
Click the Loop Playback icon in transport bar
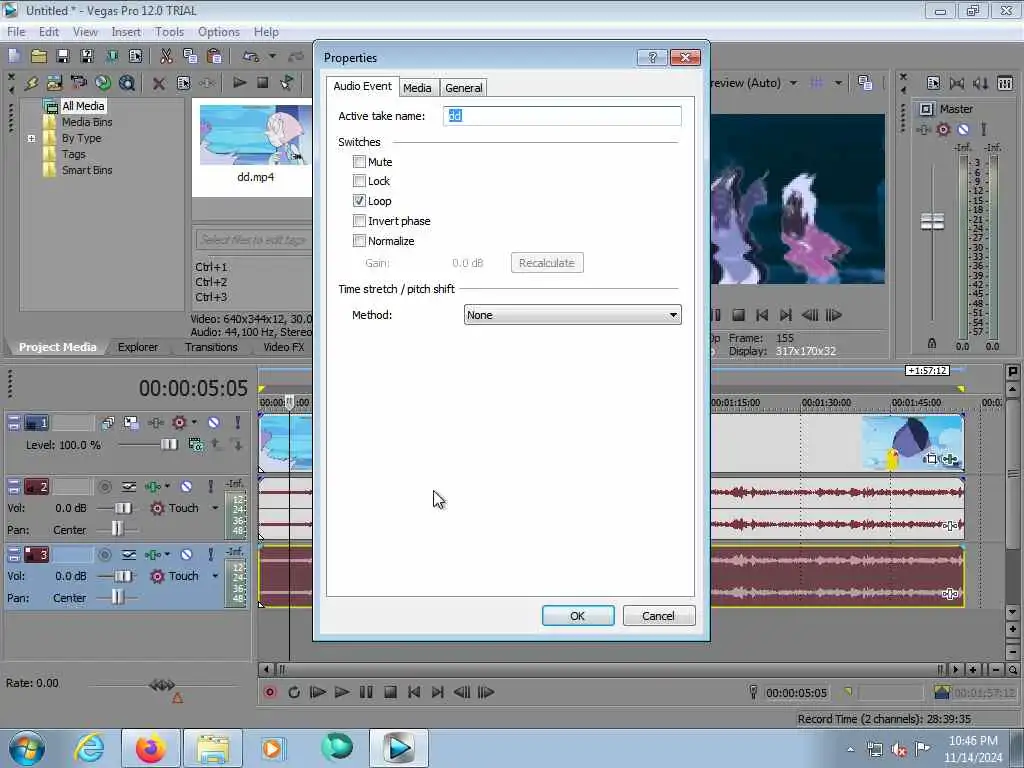(294, 692)
